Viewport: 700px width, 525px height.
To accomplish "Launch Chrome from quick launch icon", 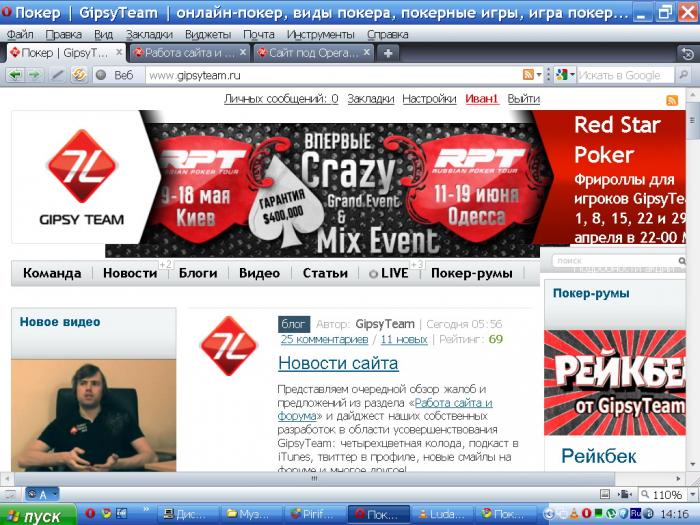I will tap(106, 514).
